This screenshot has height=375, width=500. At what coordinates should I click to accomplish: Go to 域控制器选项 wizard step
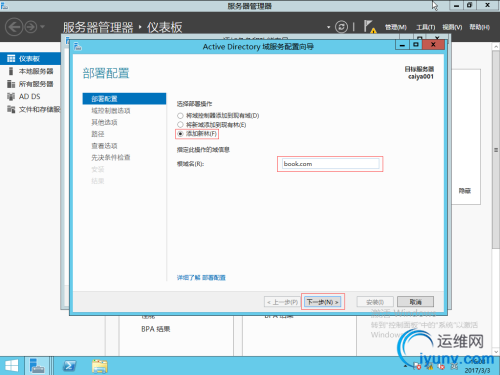click(x=111, y=111)
